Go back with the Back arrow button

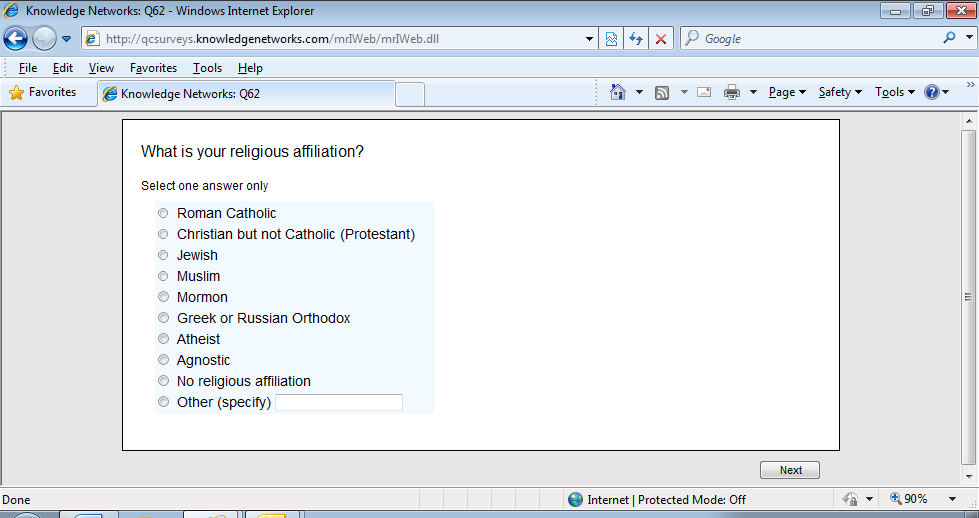[x=15, y=39]
